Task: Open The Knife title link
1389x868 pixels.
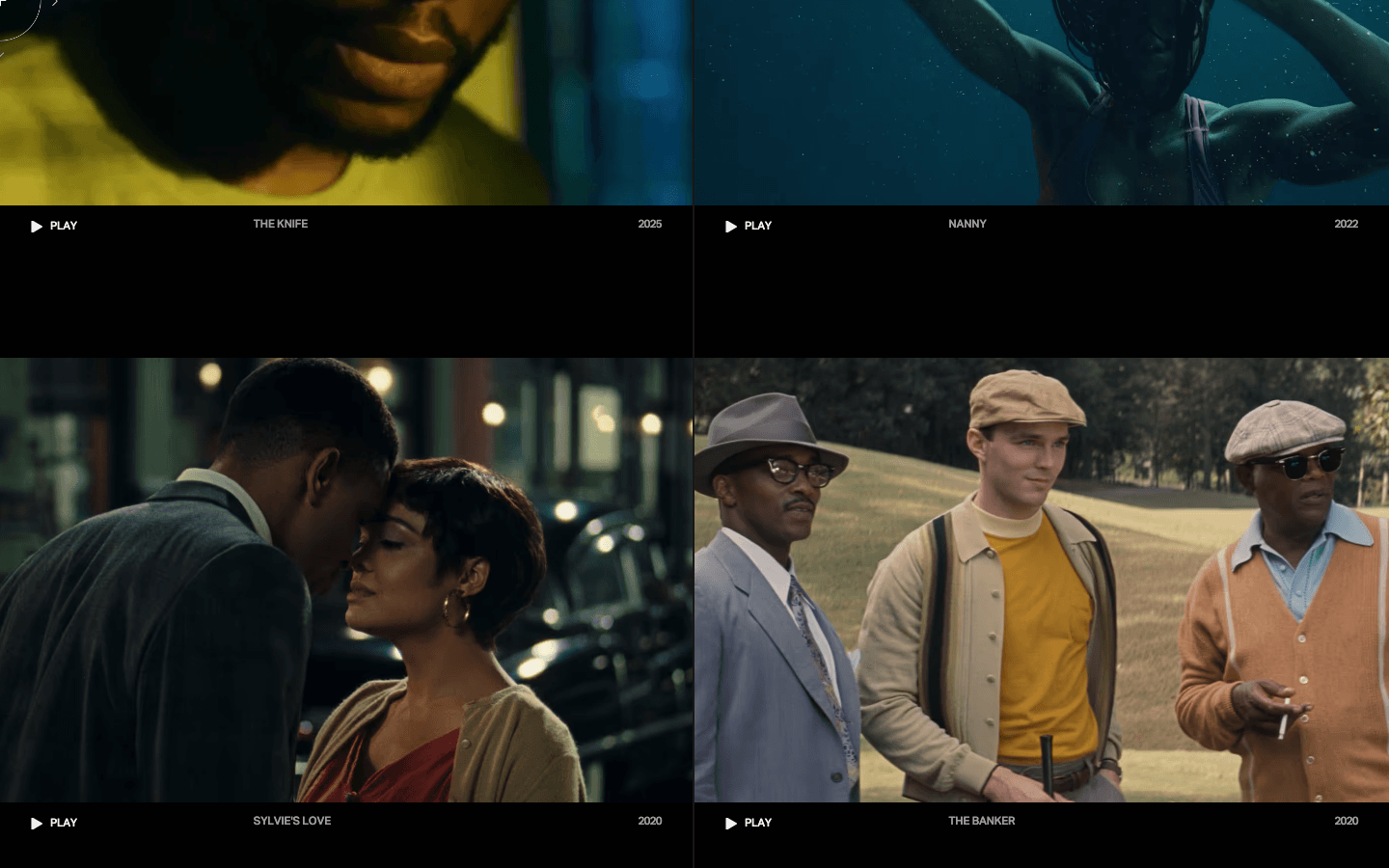Action: [x=281, y=224]
